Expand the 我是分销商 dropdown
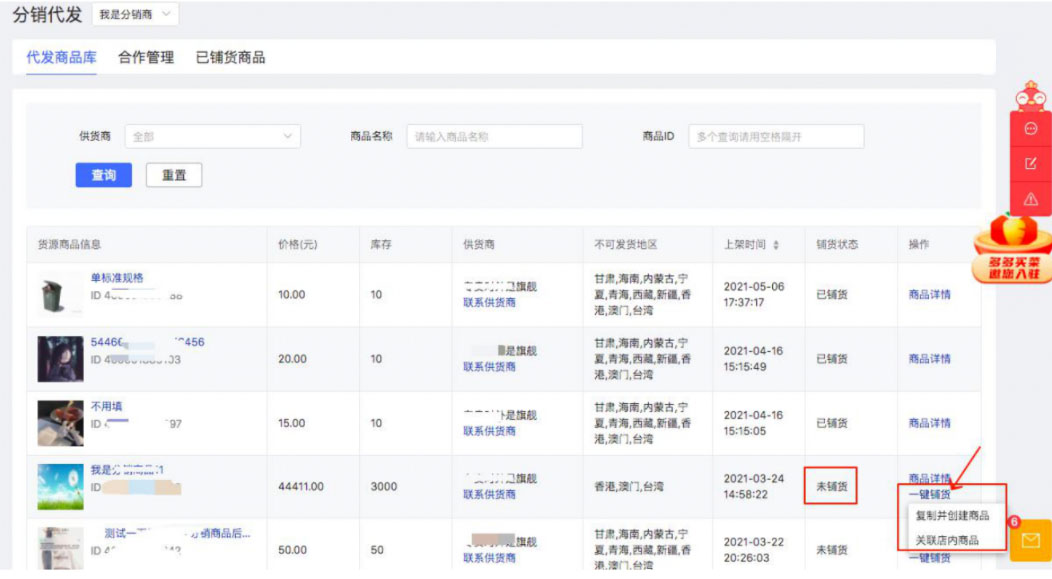This screenshot has height=579, width=1052. coord(135,14)
